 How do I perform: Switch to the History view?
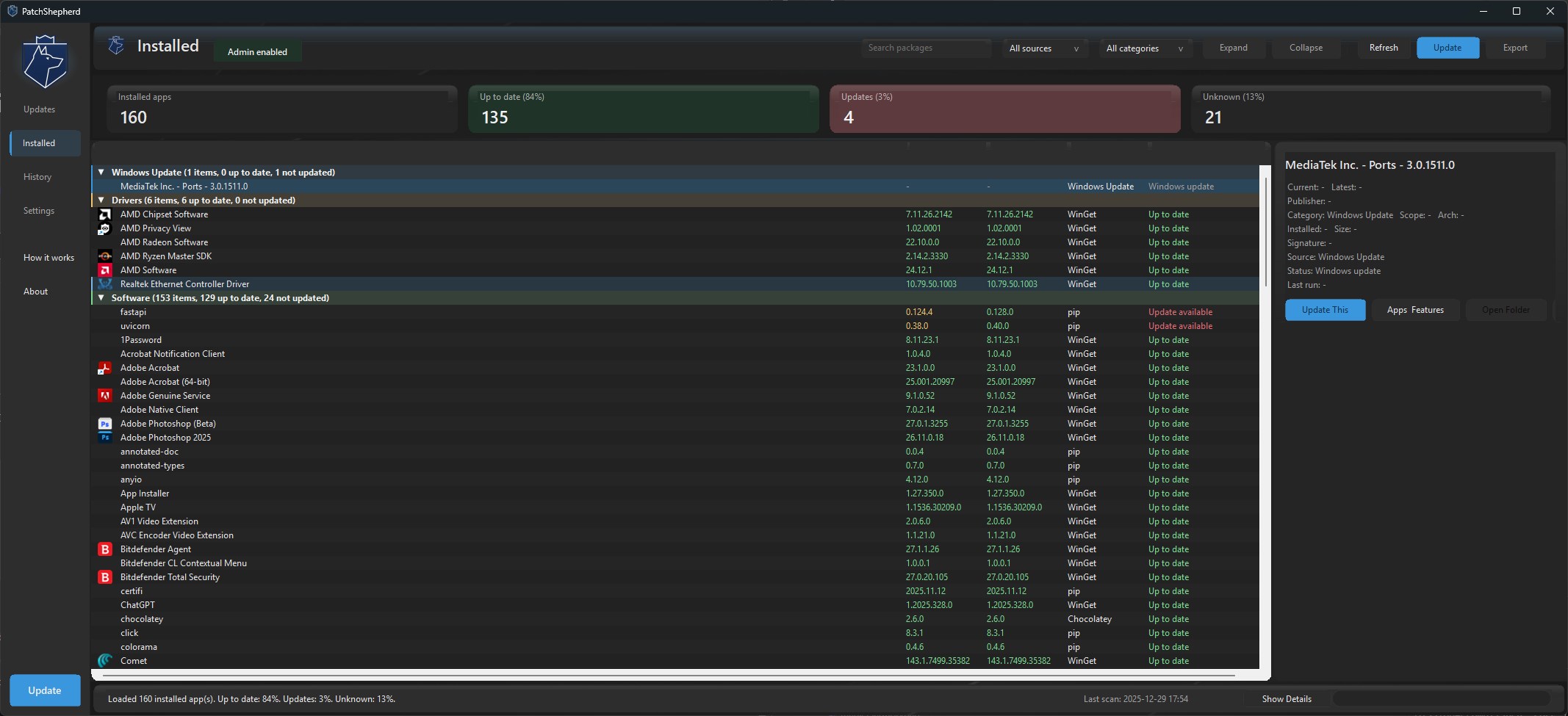pyautogui.click(x=37, y=176)
